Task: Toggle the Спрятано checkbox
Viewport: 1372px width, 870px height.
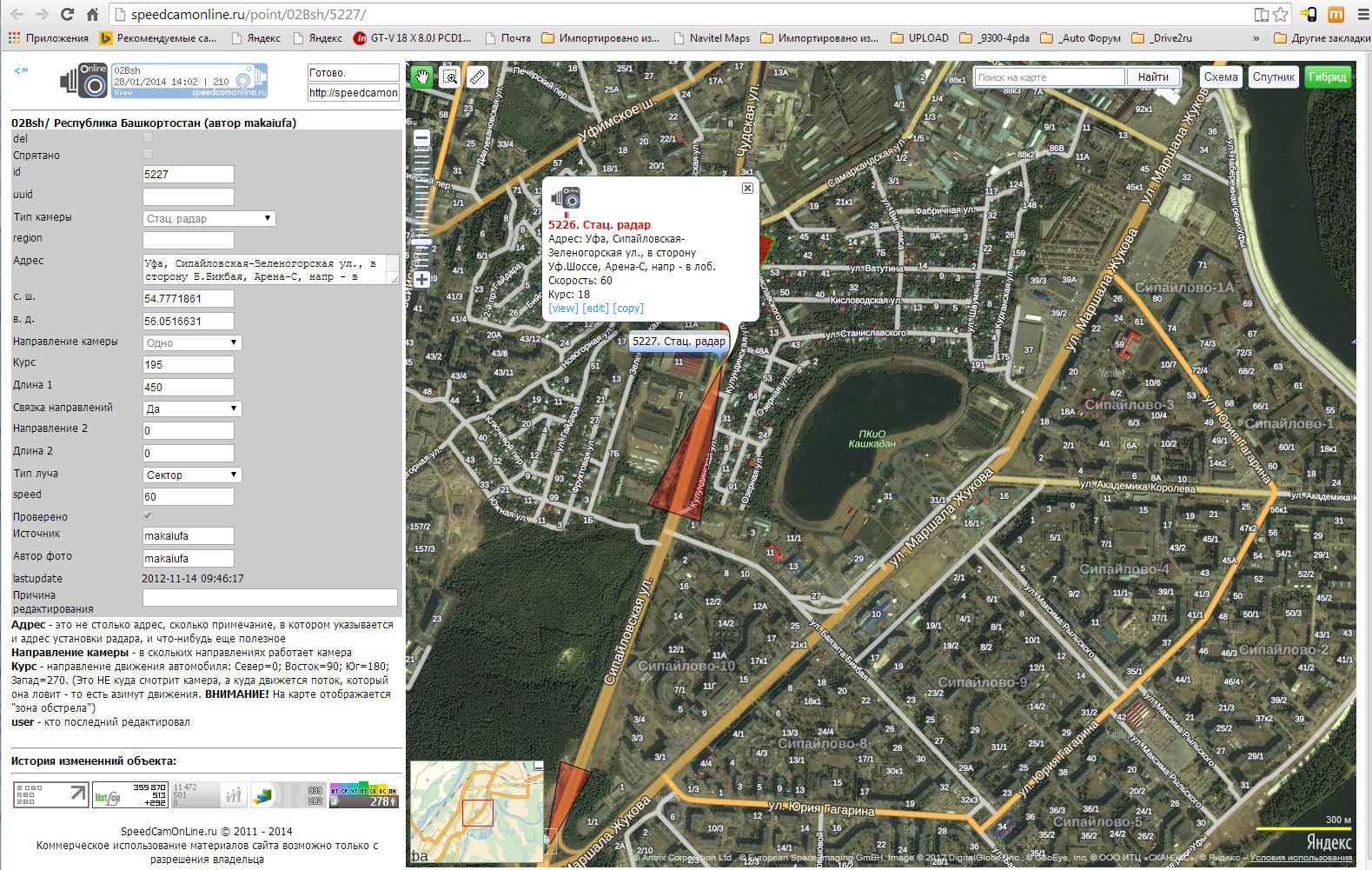Action: [148, 155]
